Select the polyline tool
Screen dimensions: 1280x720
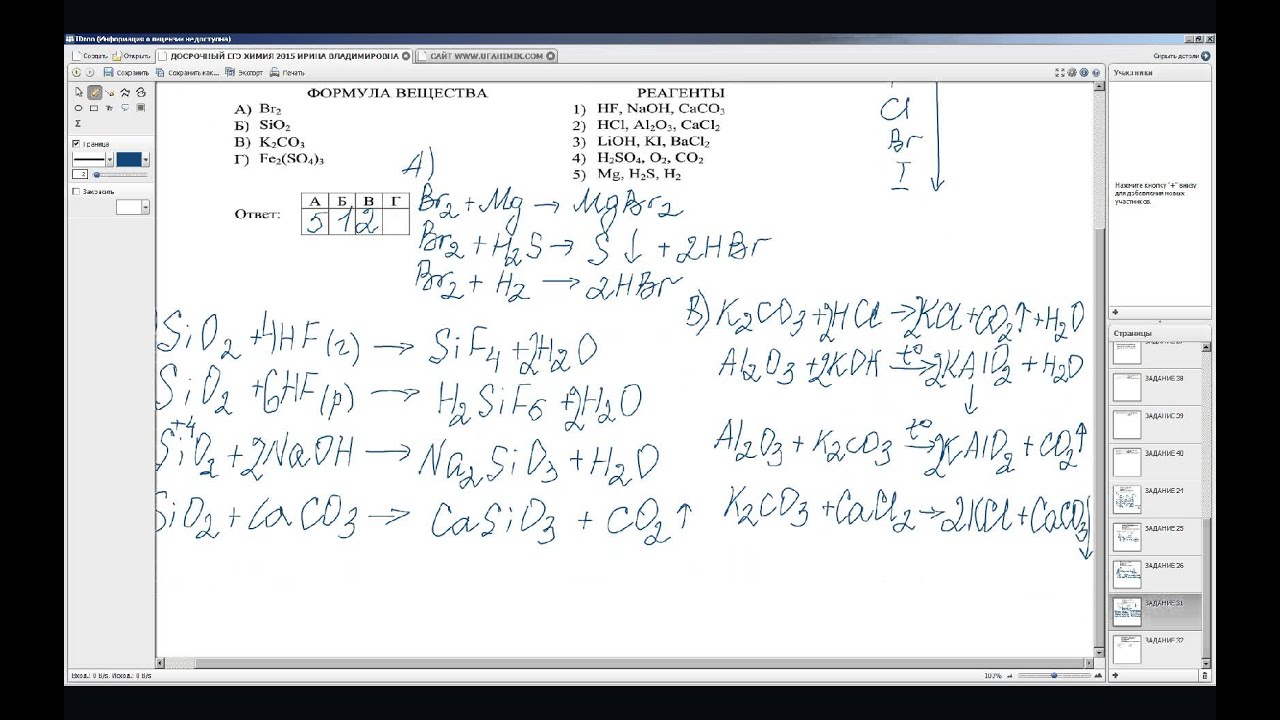coord(125,92)
